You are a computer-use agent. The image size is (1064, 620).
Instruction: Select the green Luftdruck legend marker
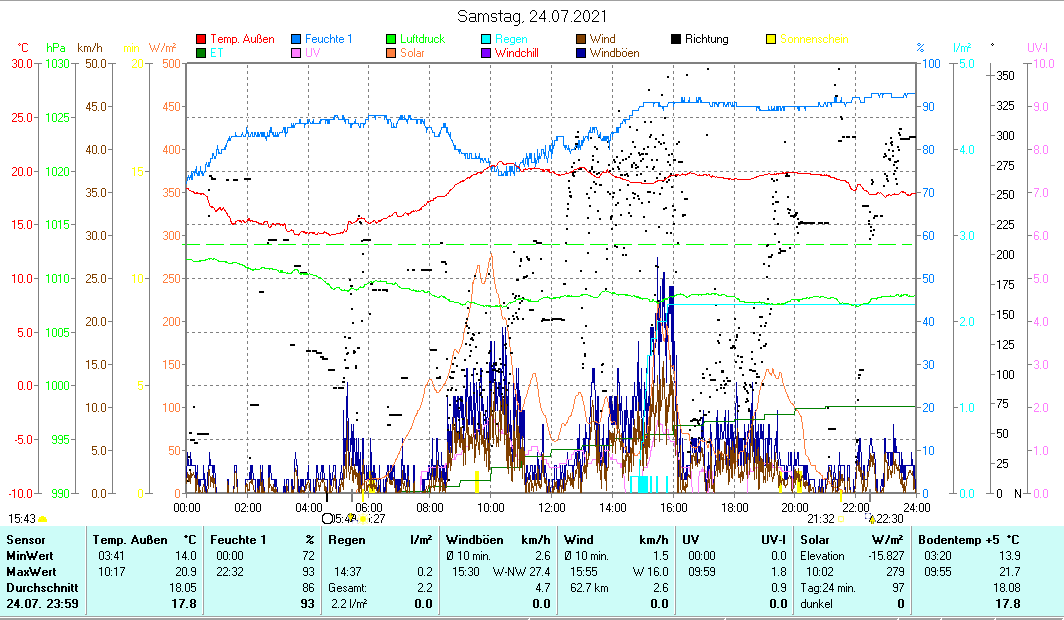(x=391, y=40)
